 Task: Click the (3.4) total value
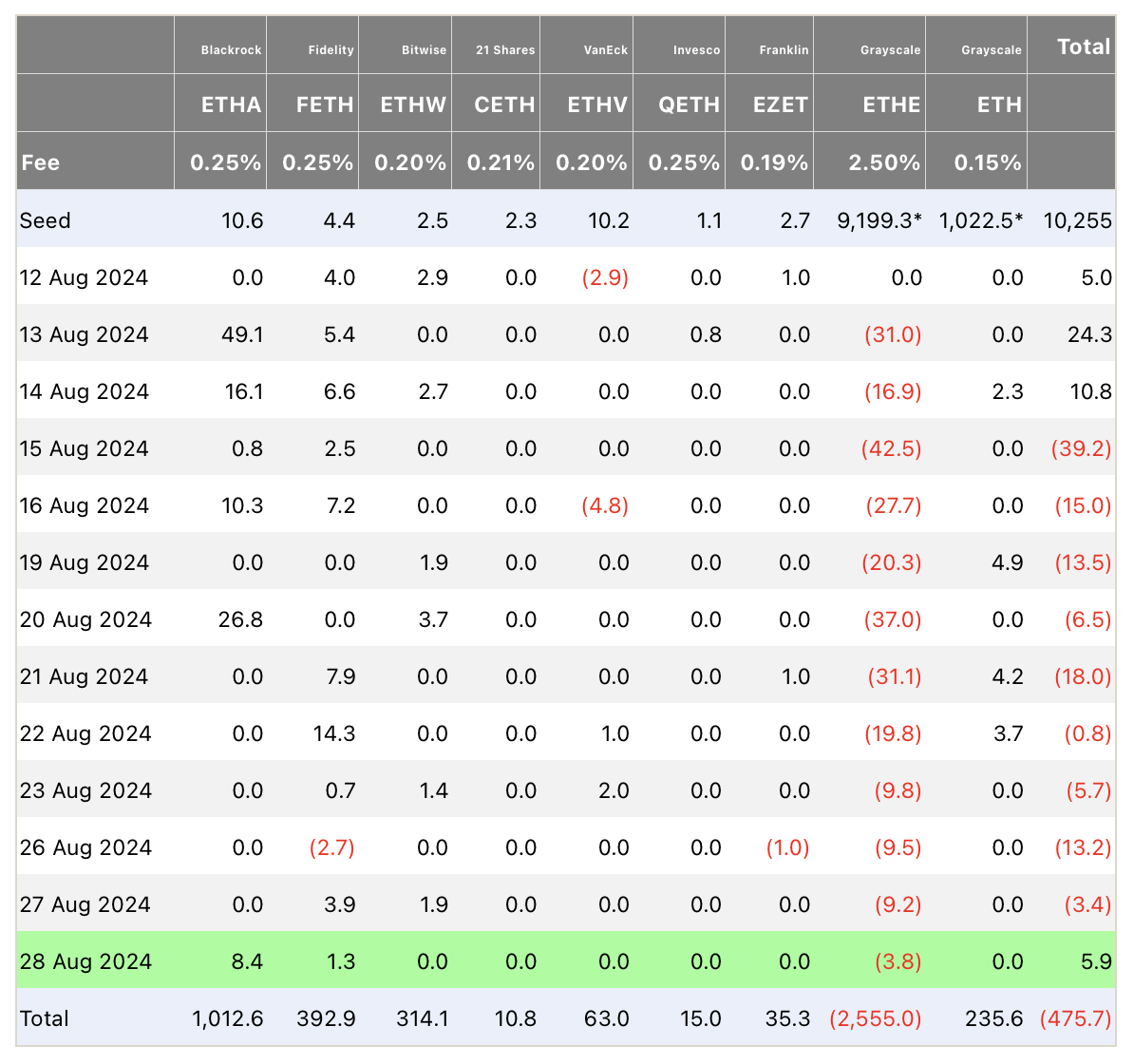point(1087,904)
